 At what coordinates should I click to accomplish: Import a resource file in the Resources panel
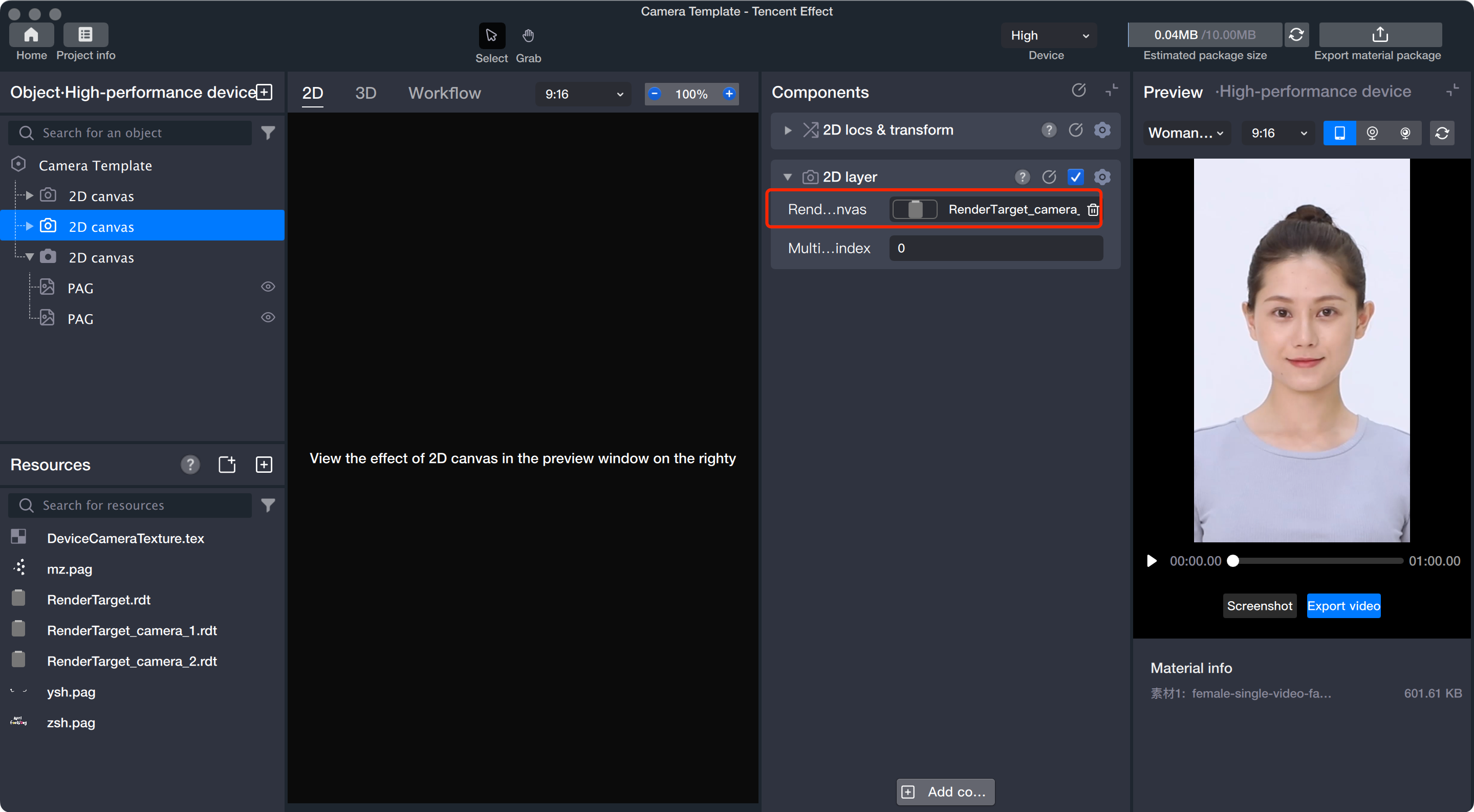click(x=227, y=465)
